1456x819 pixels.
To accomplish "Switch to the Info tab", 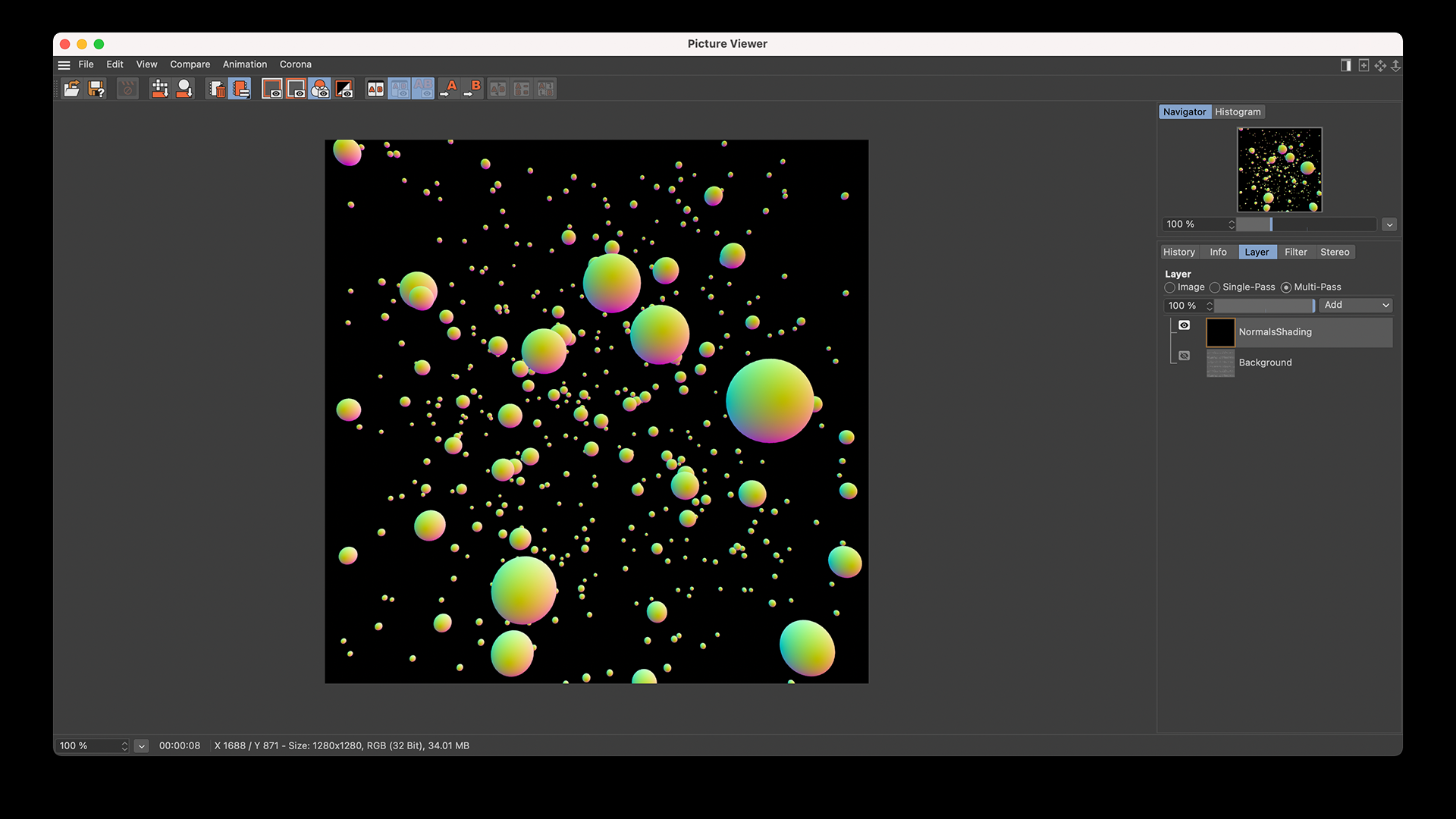I will pos(1218,253).
